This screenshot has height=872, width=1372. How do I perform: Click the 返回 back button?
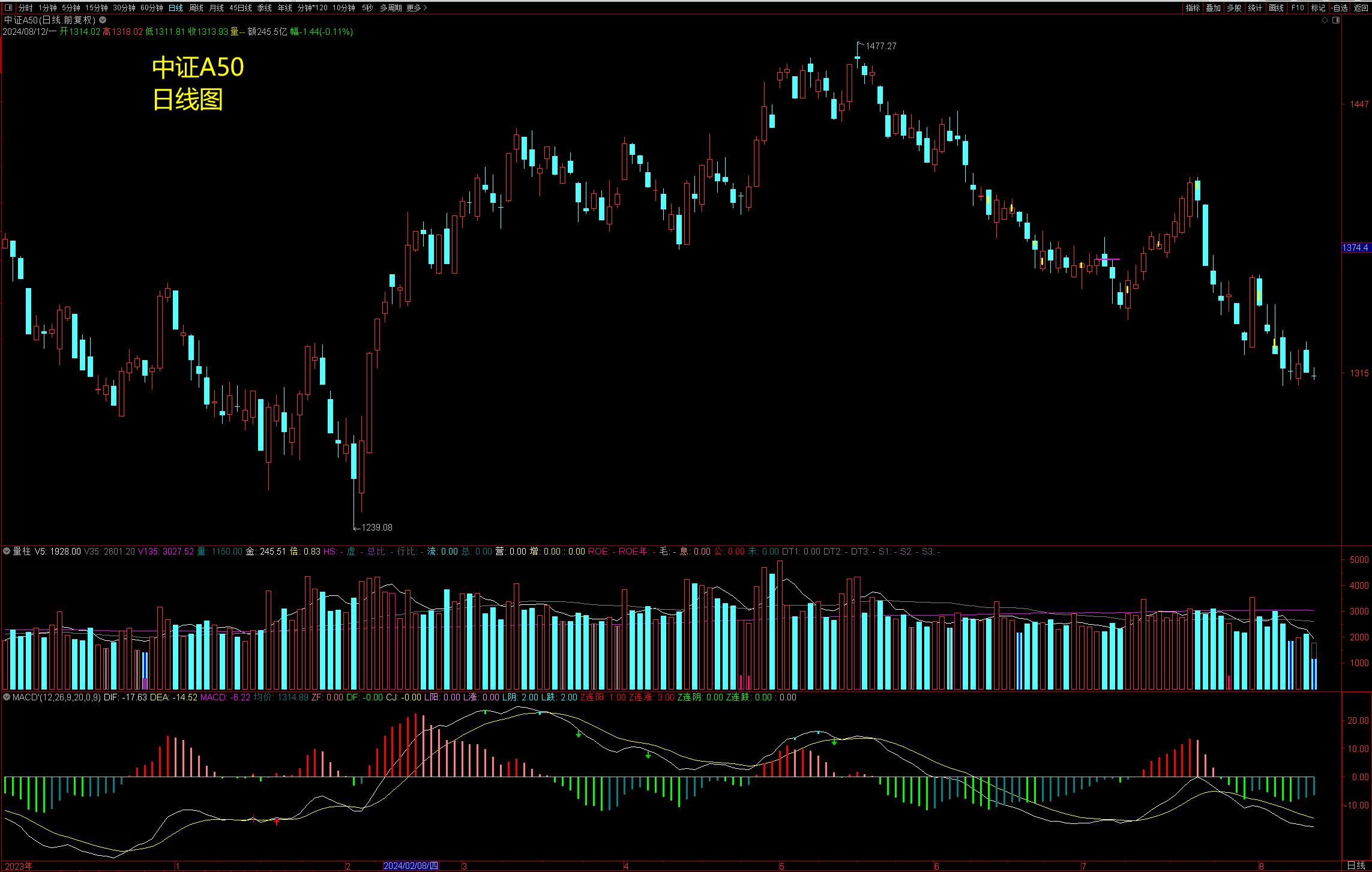(x=1360, y=8)
